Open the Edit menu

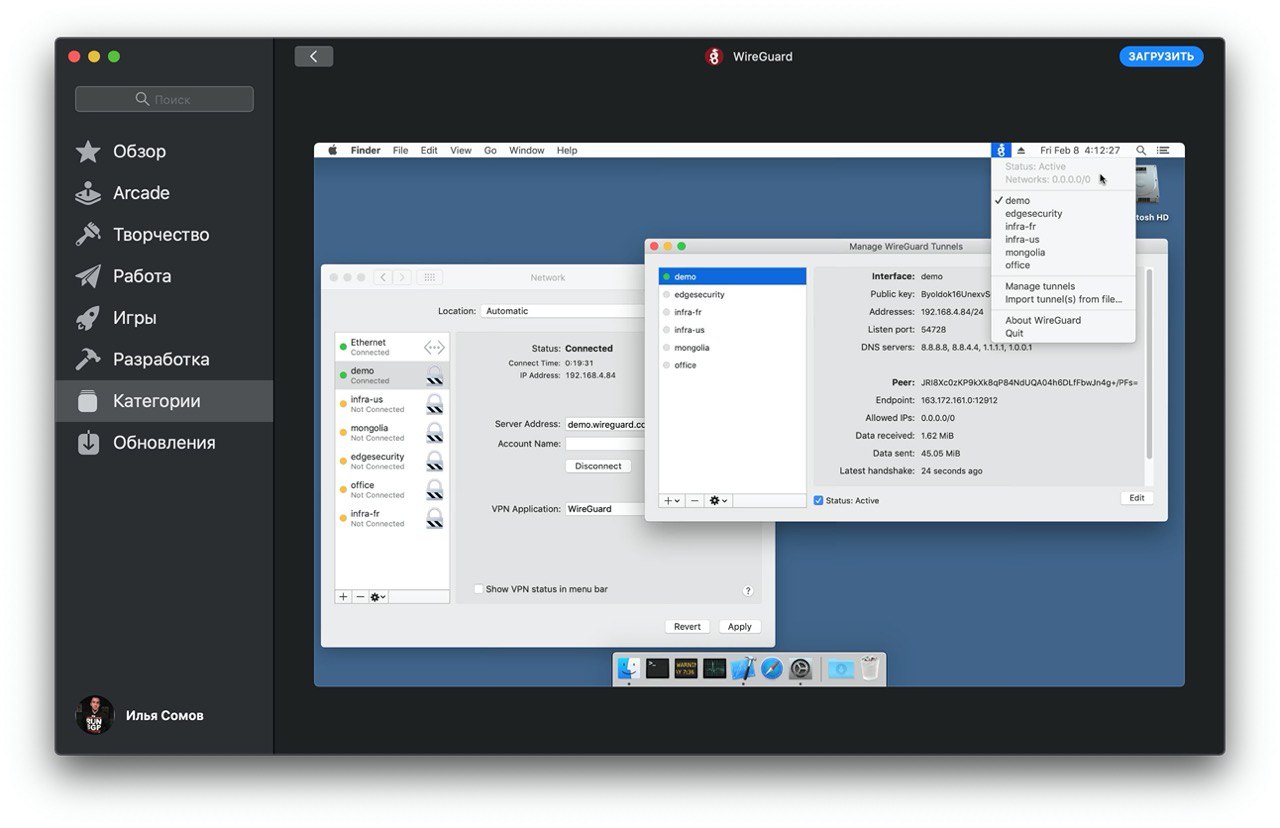429,150
